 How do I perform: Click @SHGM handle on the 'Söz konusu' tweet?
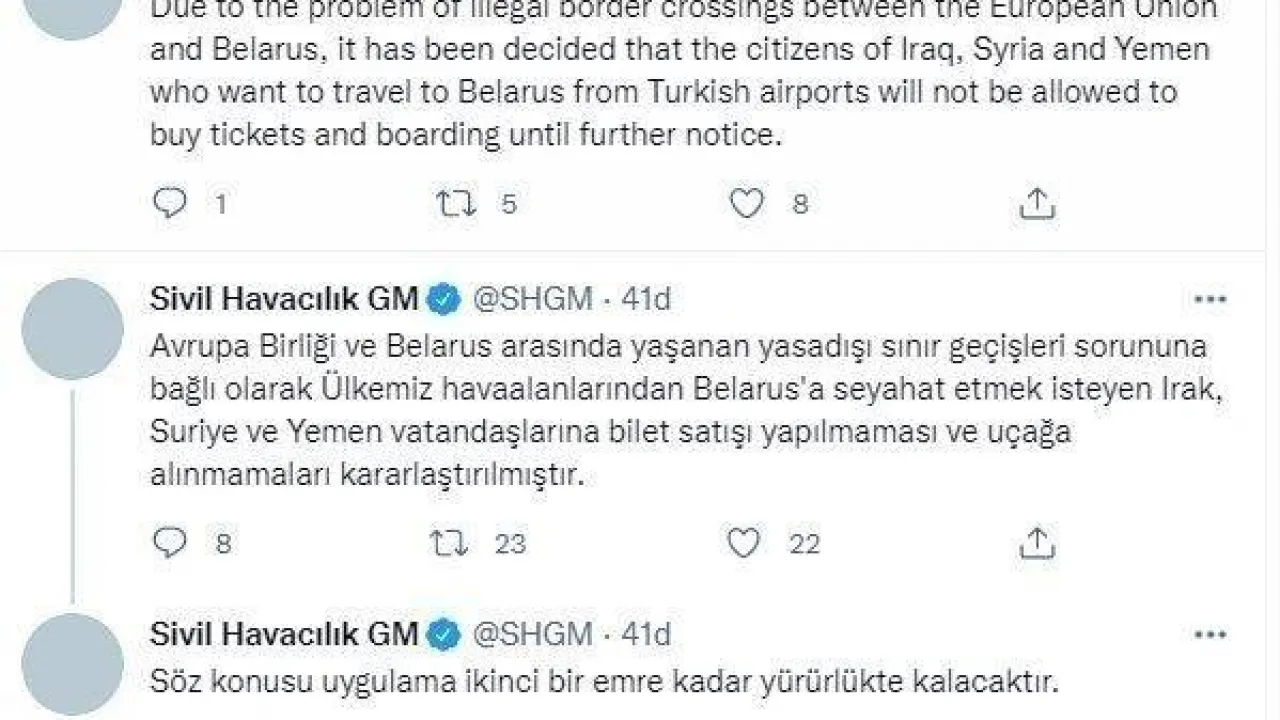pyautogui.click(x=531, y=634)
